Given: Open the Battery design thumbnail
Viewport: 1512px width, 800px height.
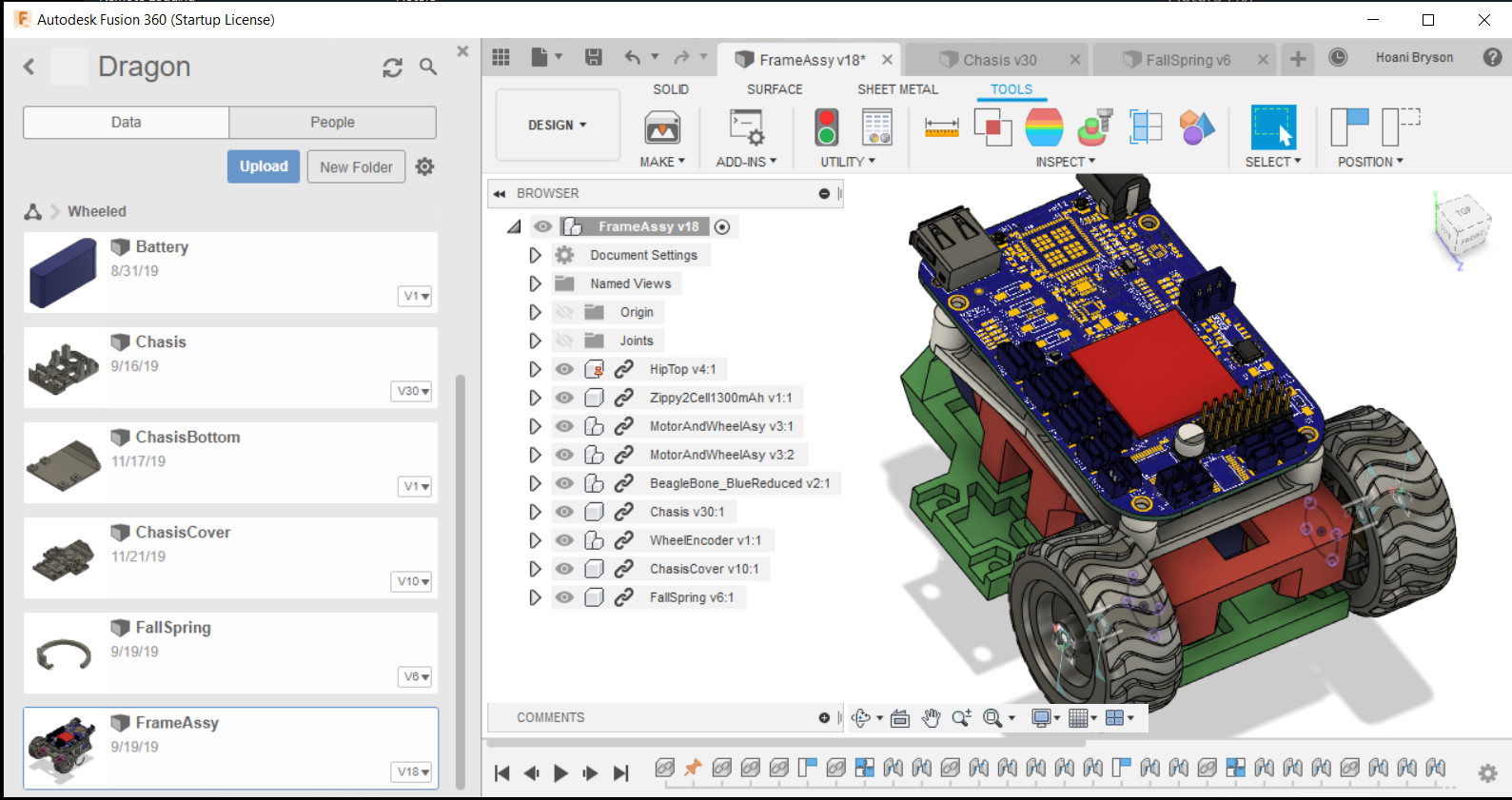Looking at the screenshot, I should click(x=64, y=272).
